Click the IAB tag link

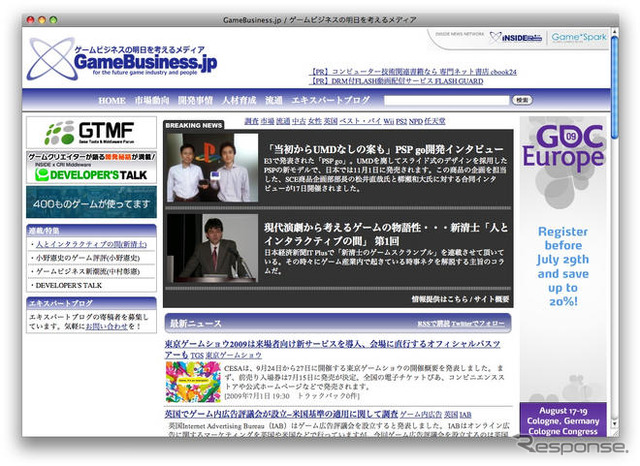pyautogui.click(x=465, y=415)
